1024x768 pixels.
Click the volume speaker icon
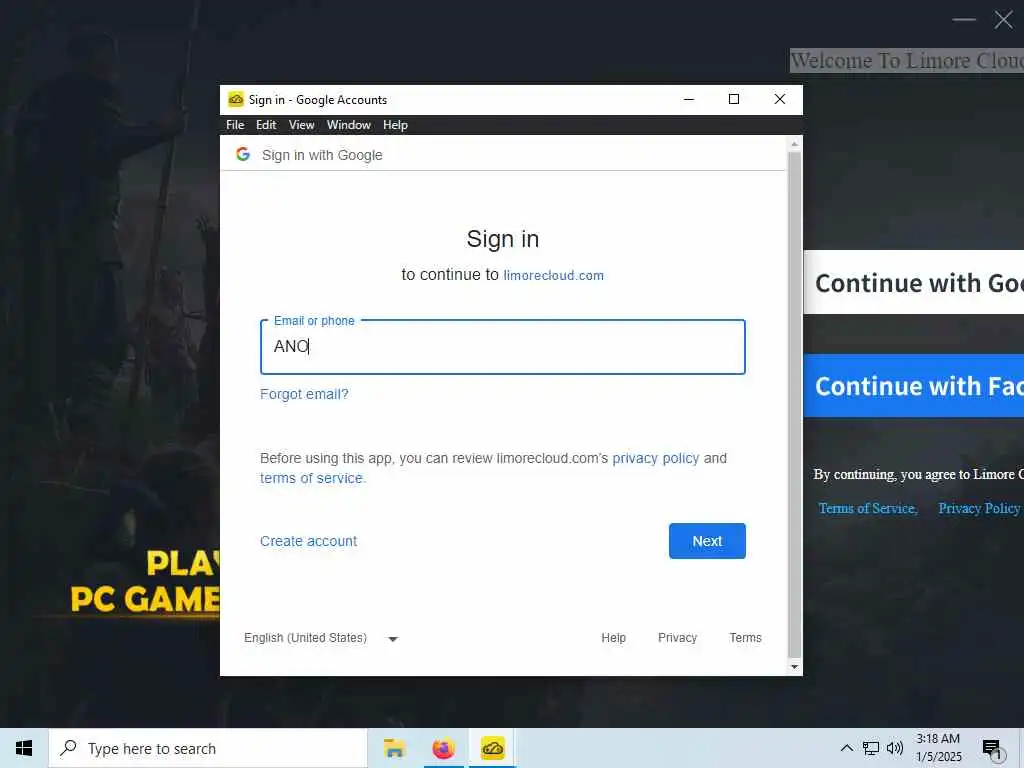coord(895,748)
